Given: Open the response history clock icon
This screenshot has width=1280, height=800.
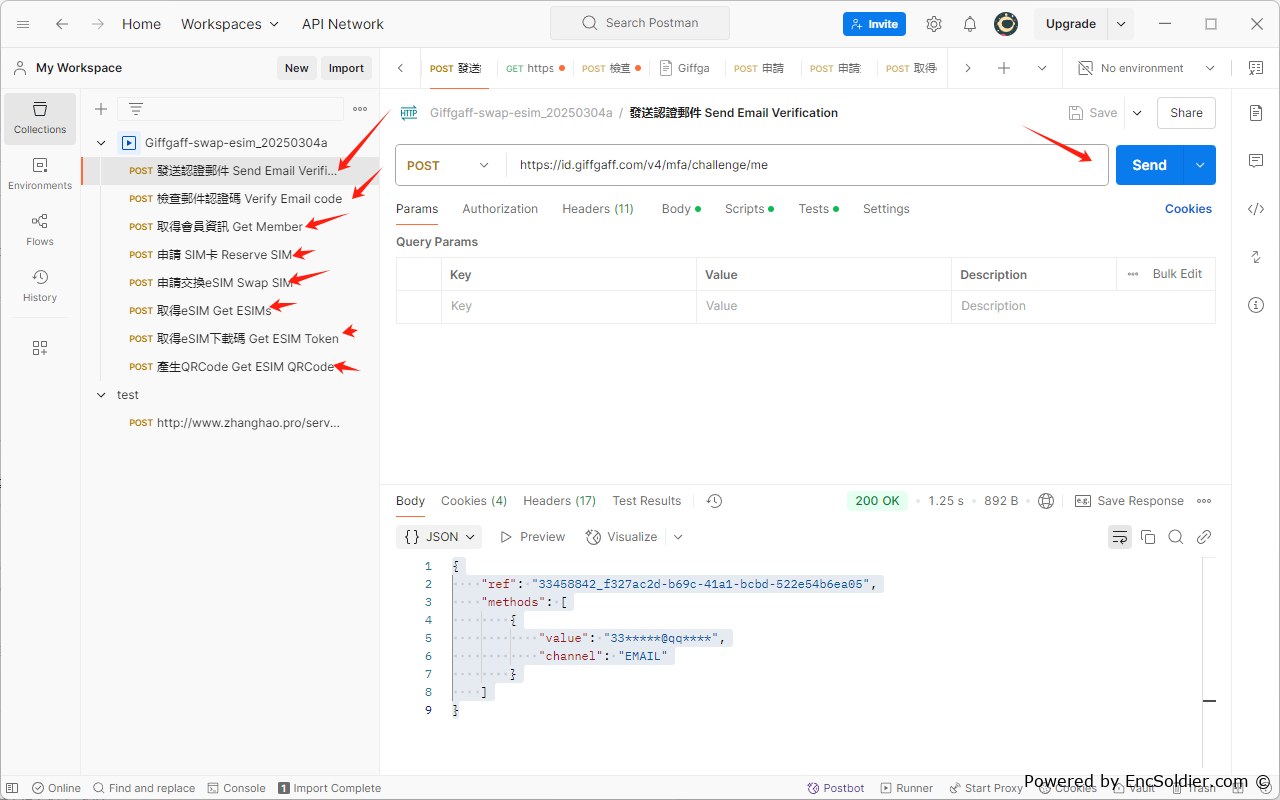Looking at the screenshot, I should point(714,501).
